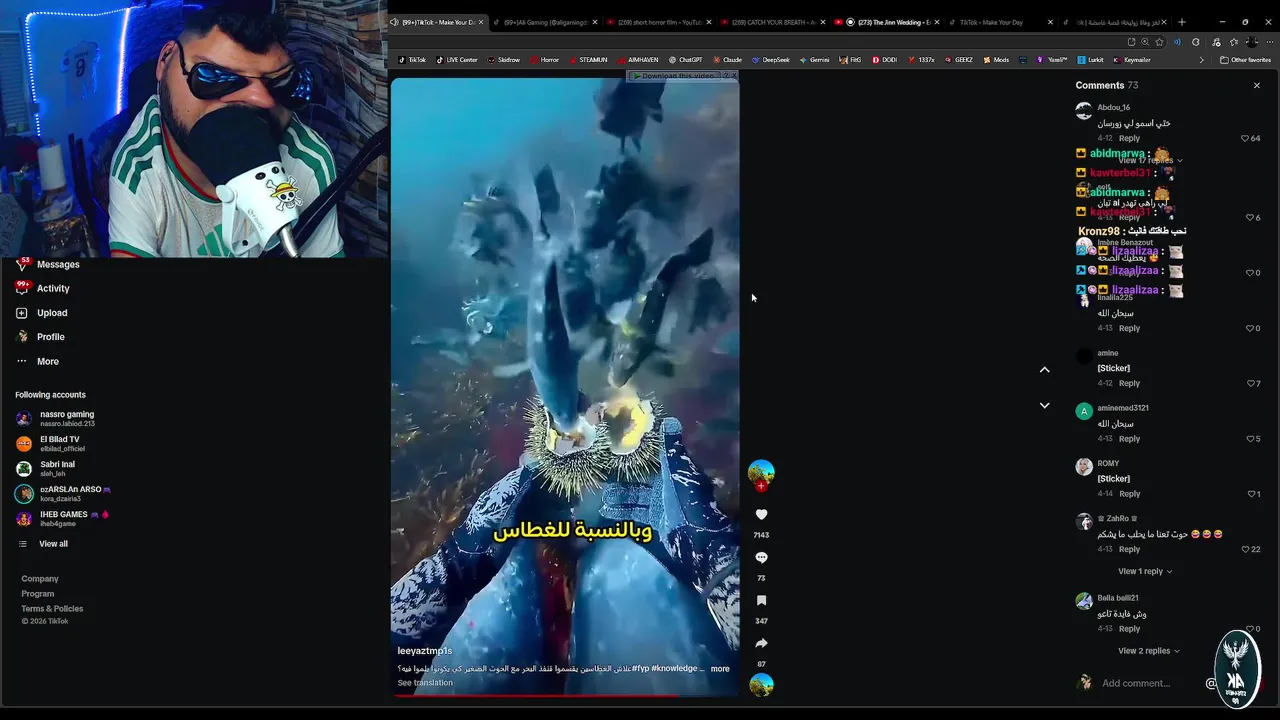Follow creator via red plus badge
The height and width of the screenshot is (720, 1280).
click(761, 486)
